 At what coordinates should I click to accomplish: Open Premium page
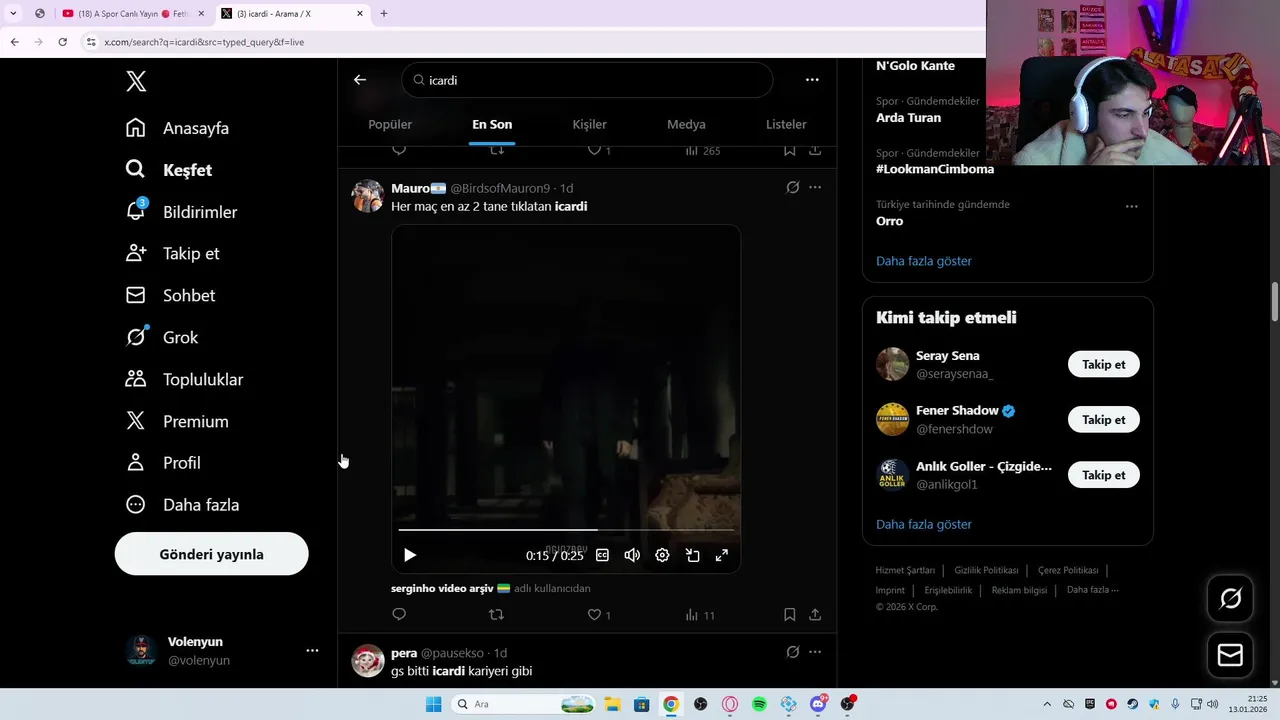pyautogui.click(x=177, y=421)
